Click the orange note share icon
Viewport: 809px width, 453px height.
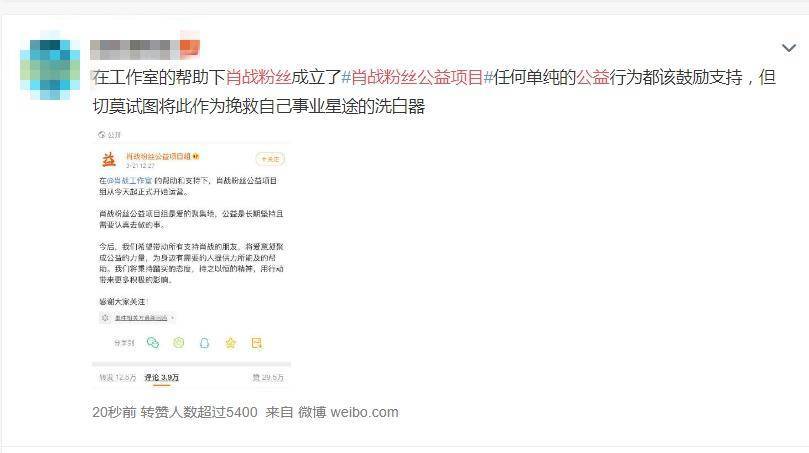tap(256, 343)
